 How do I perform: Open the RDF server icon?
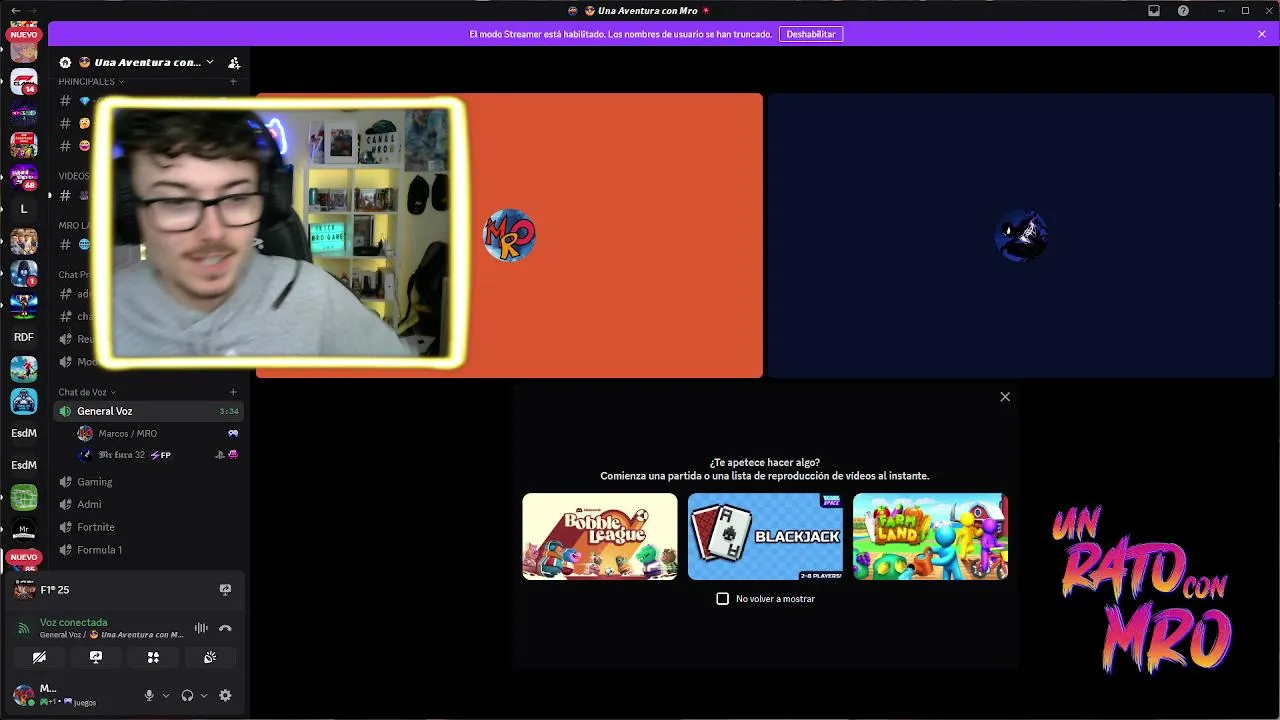tap(24, 337)
